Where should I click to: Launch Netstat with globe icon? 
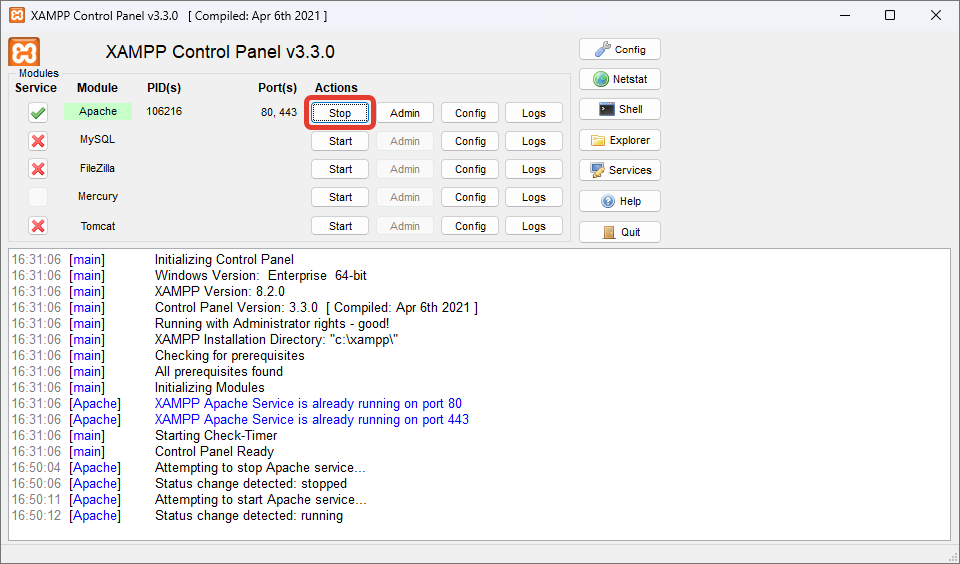(620, 79)
